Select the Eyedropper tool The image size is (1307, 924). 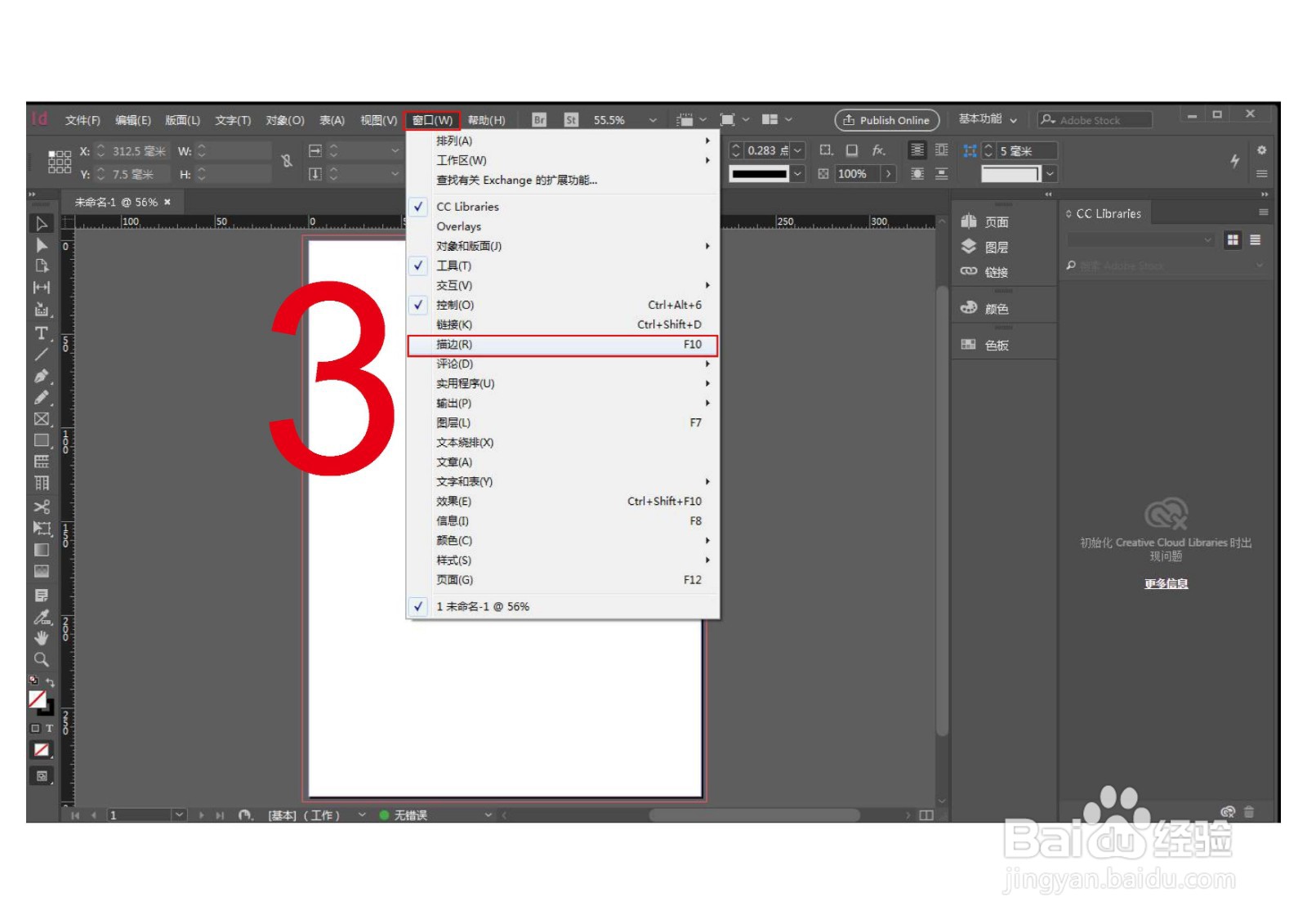coord(42,617)
